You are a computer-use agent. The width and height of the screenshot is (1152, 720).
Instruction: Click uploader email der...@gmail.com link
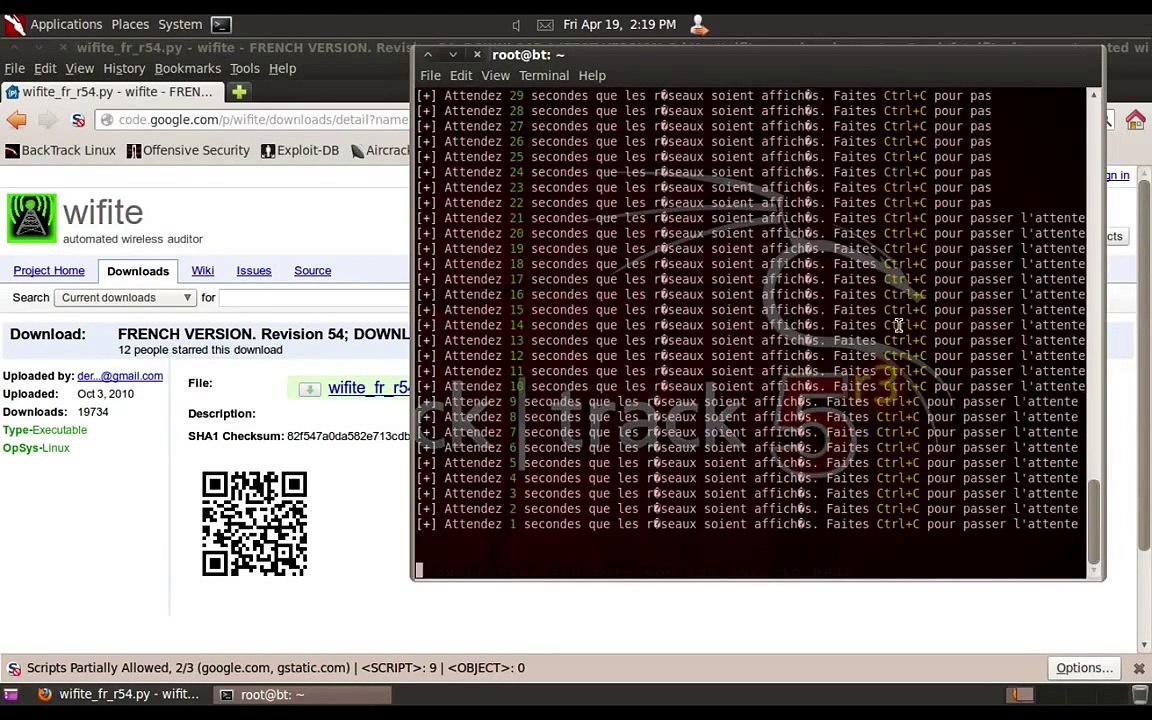[x=120, y=375]
